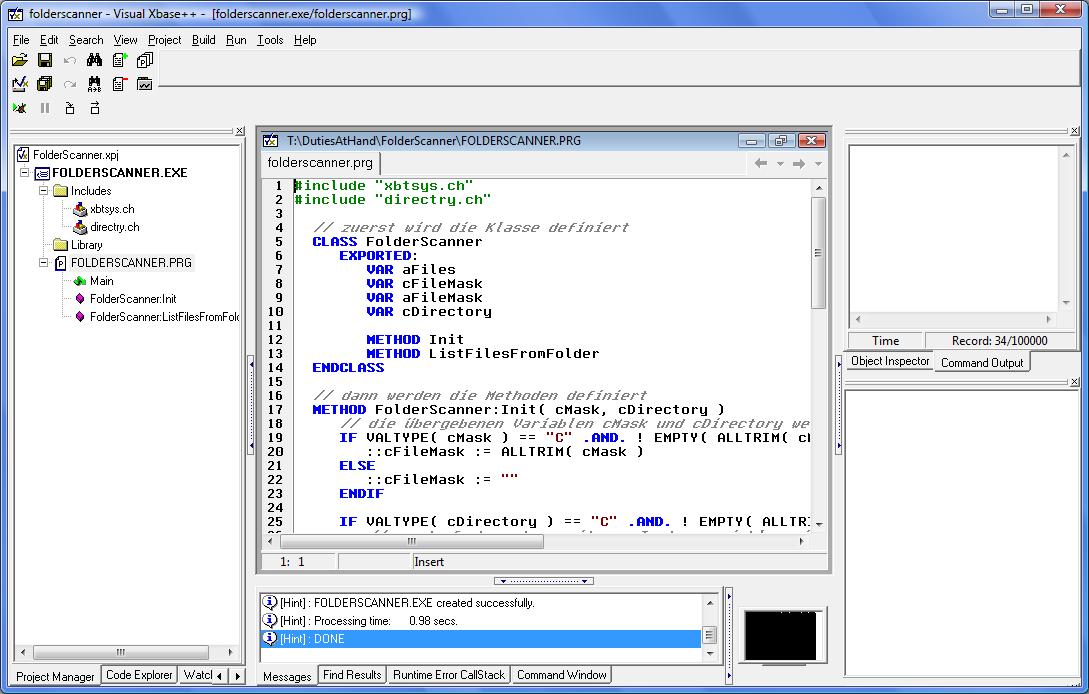The height and width of the screenshot is (694, 1089).
Task: Click the Time column header
Action: [886, 340]
